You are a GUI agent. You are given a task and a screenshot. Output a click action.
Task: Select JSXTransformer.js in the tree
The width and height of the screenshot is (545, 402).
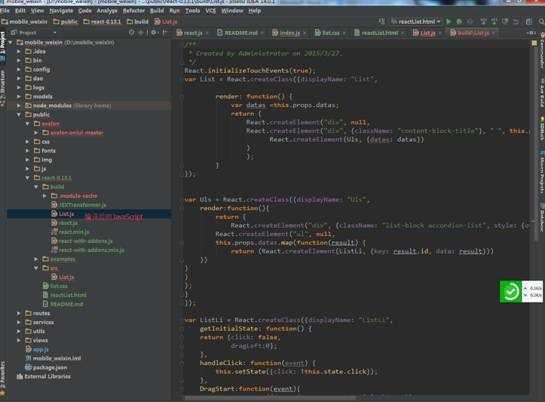[x=78, y=205]
